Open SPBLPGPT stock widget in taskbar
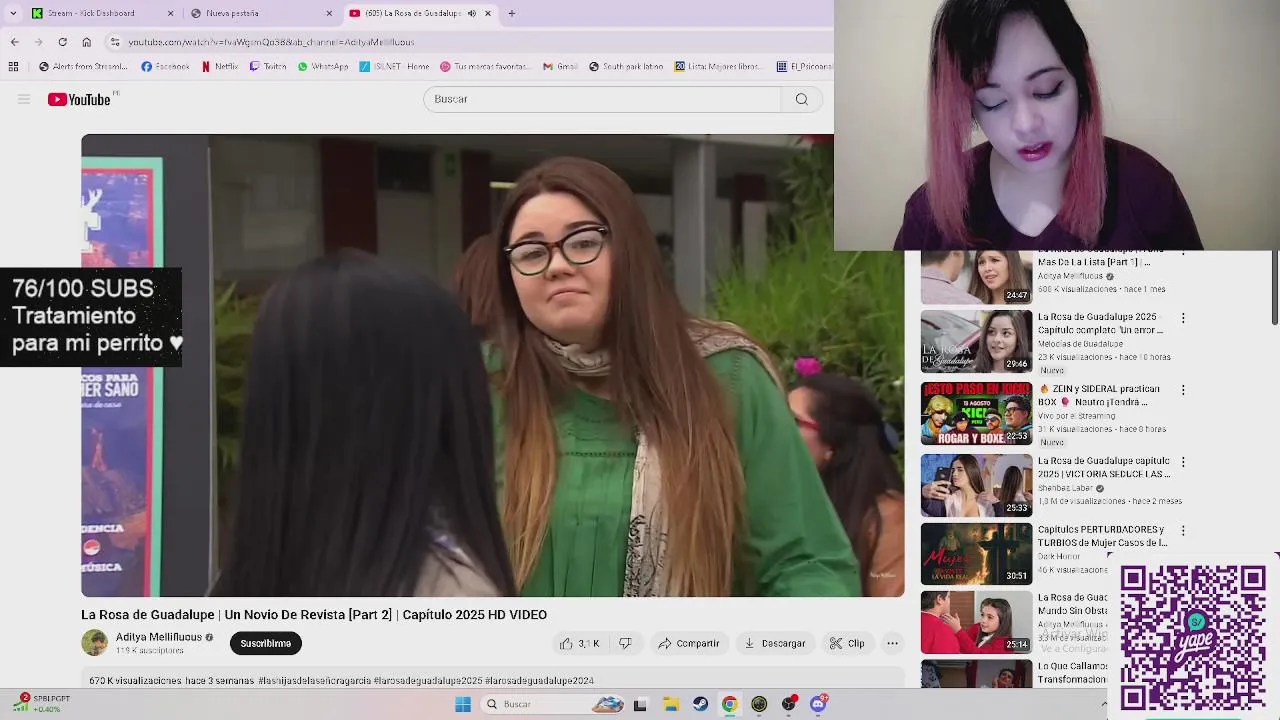 tap(40, 703)
